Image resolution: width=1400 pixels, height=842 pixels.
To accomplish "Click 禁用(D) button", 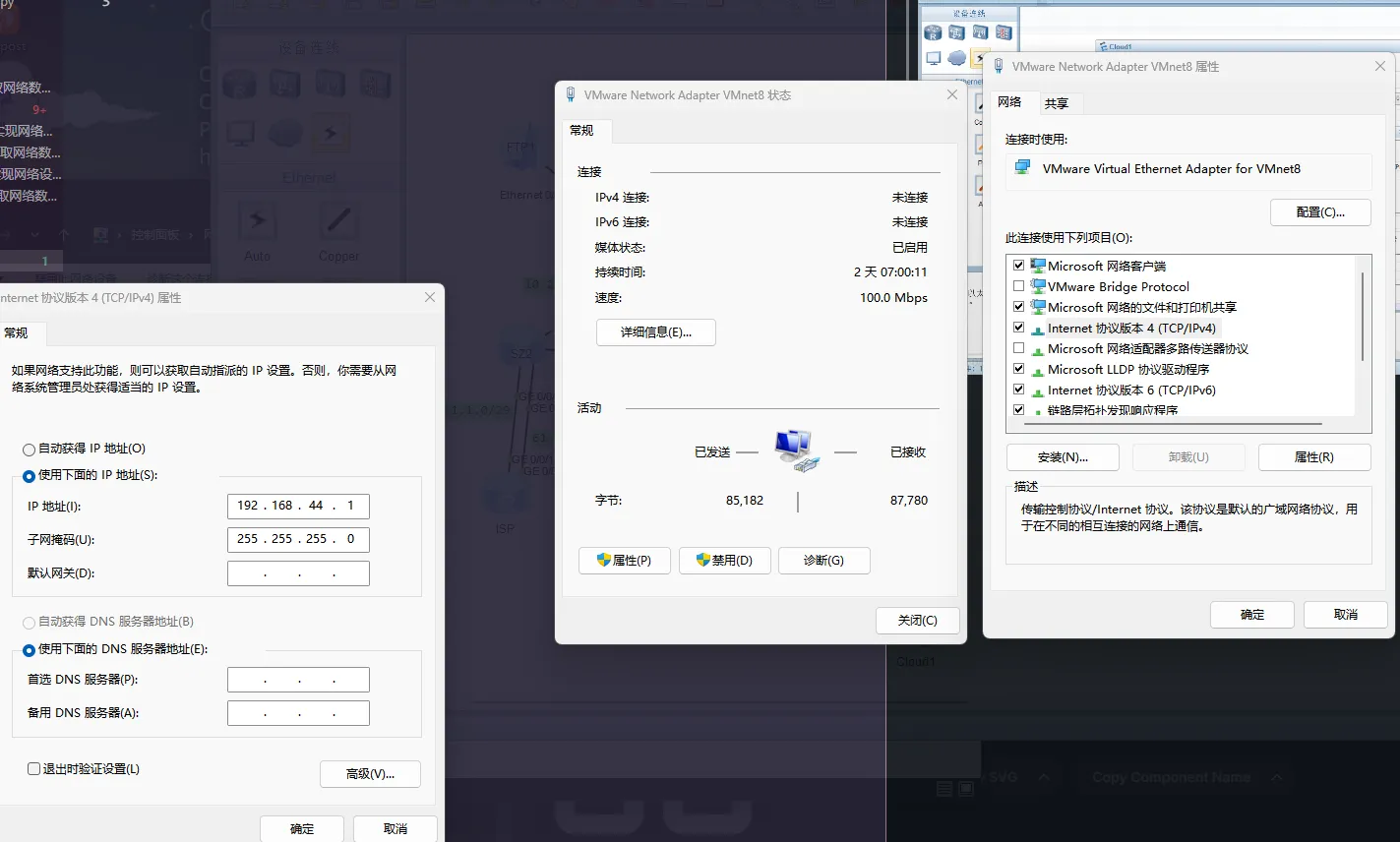I will (x=725, y=561).
